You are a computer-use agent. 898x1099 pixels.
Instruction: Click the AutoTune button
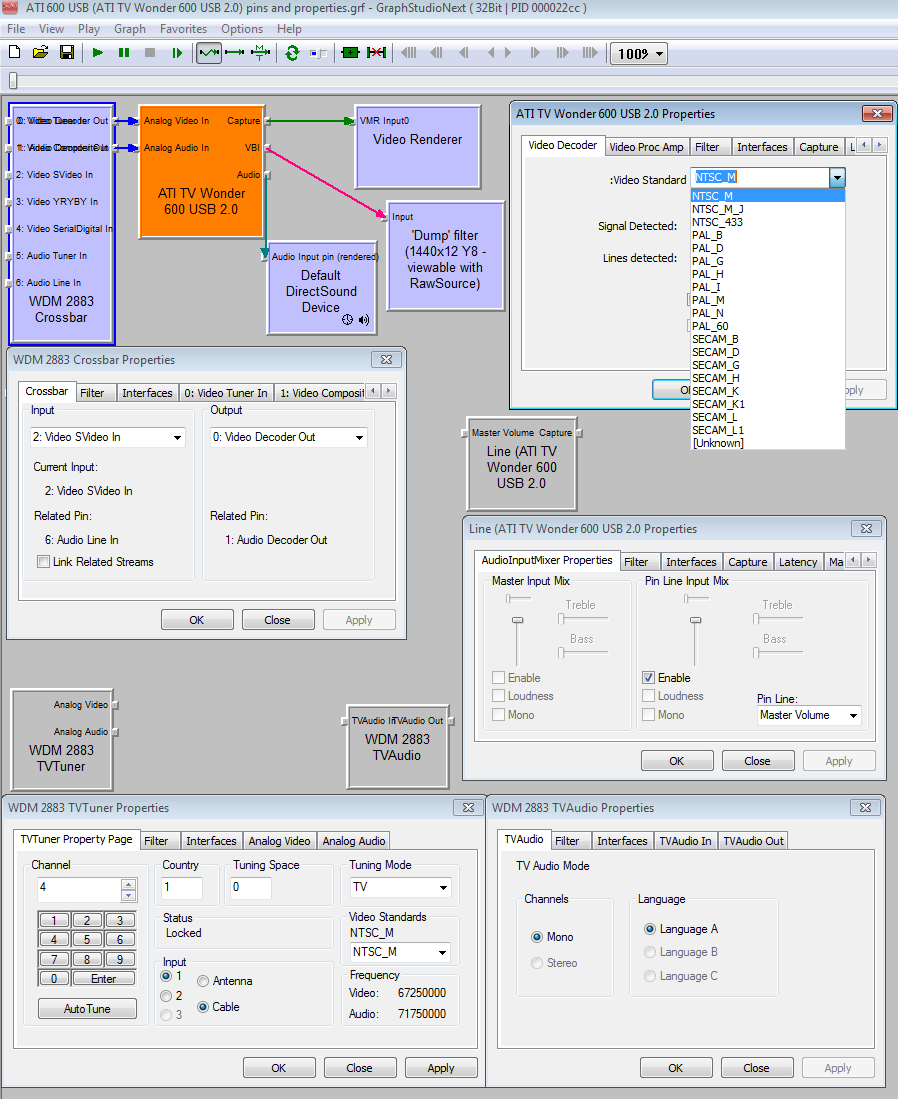click(x=87, y=1009)
